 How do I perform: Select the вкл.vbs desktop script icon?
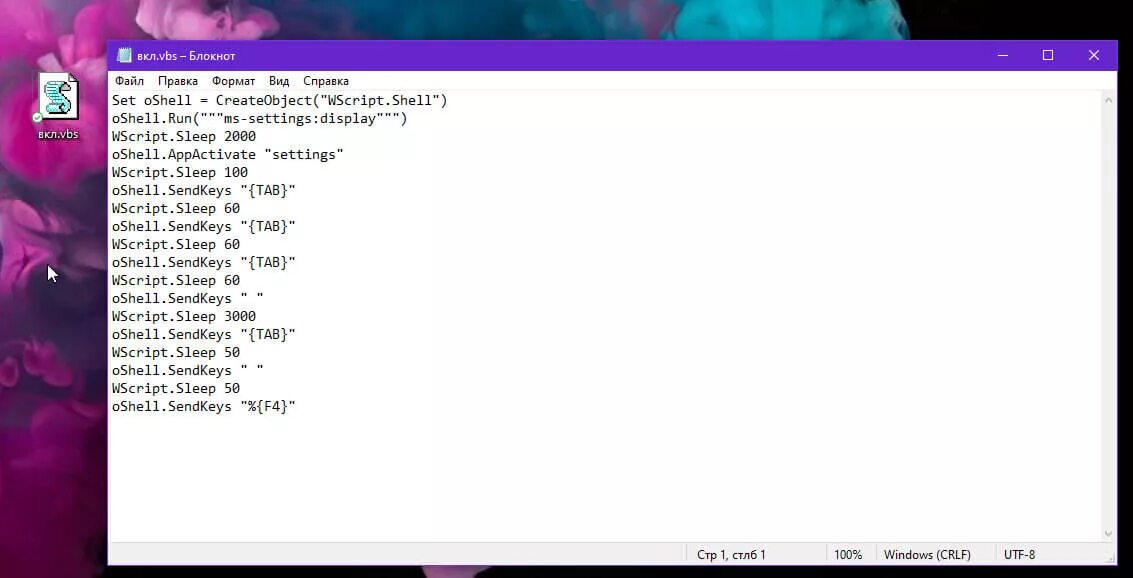[x=58, y=105]
